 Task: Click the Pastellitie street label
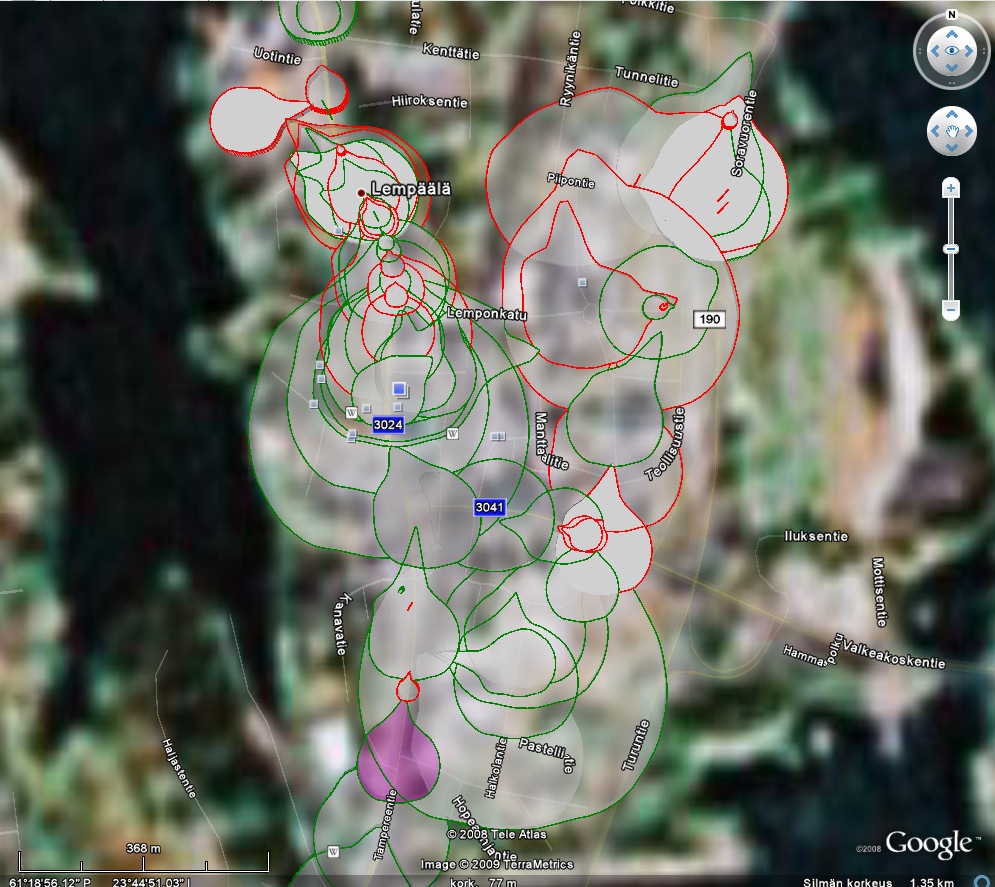(547, 753)
